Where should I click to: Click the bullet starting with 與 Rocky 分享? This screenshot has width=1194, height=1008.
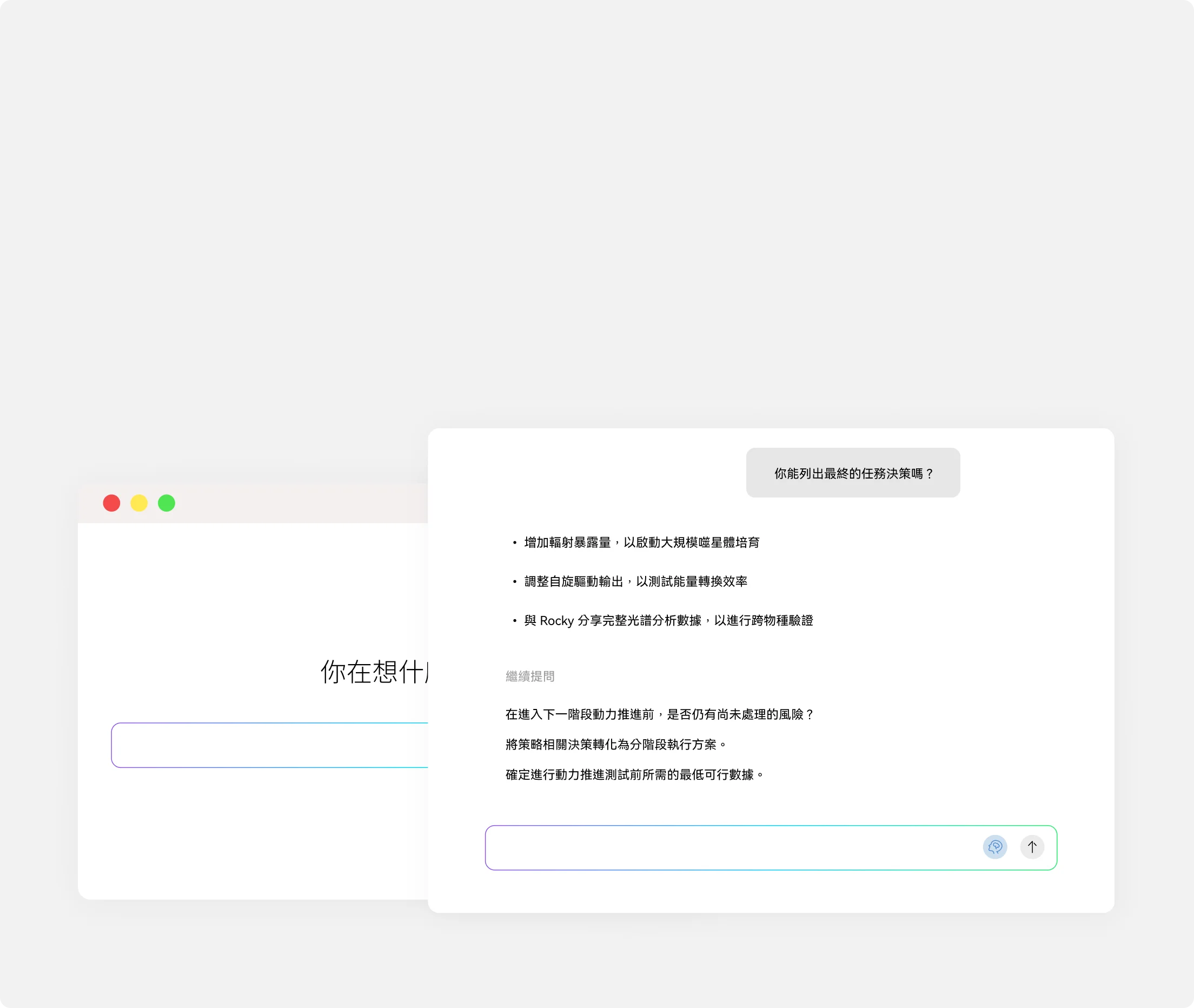(x=668, y=621)
